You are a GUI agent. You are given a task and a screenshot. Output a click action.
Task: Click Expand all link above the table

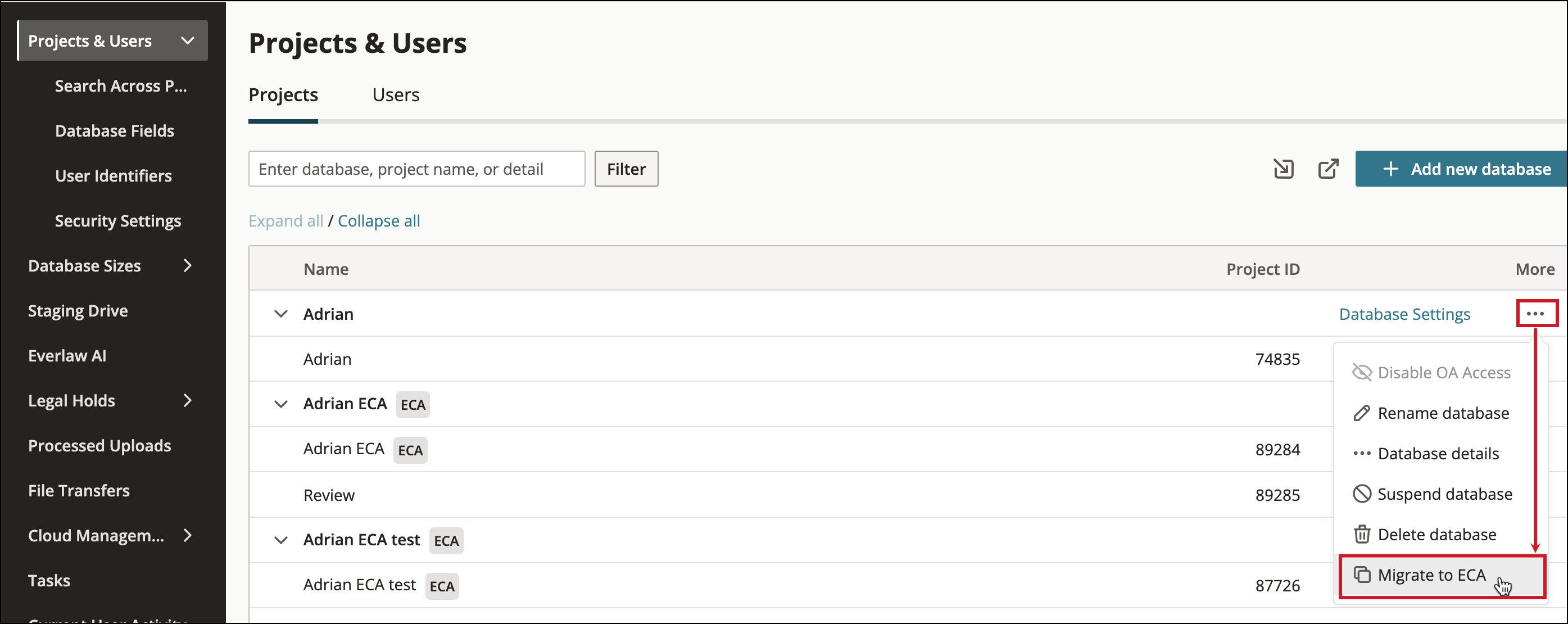(x=285, y=220)
